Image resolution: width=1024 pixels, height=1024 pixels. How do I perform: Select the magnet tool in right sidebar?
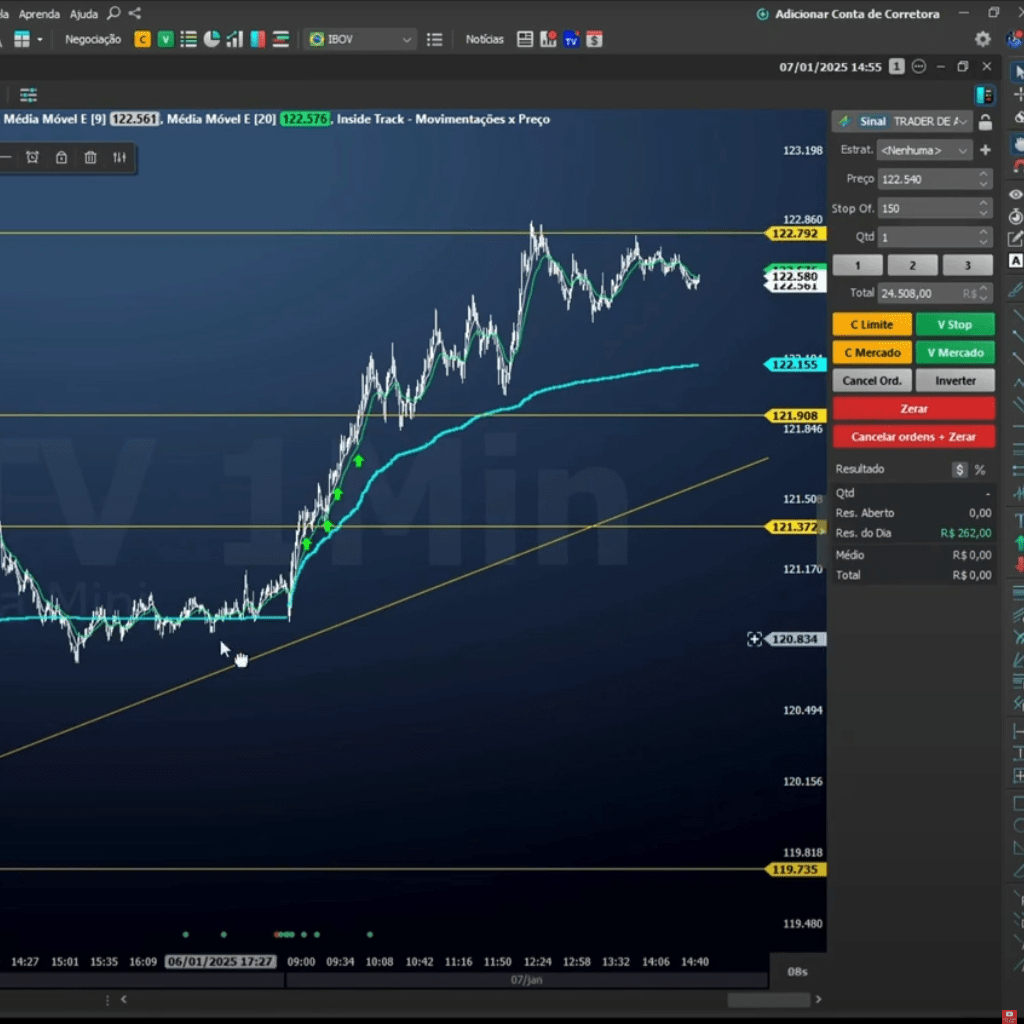(1018, 167)
